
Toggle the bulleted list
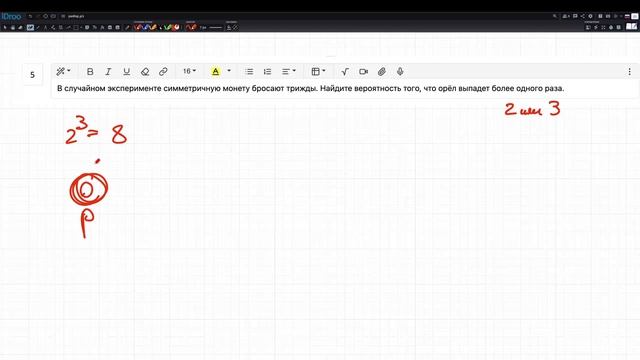click(249, 71)
